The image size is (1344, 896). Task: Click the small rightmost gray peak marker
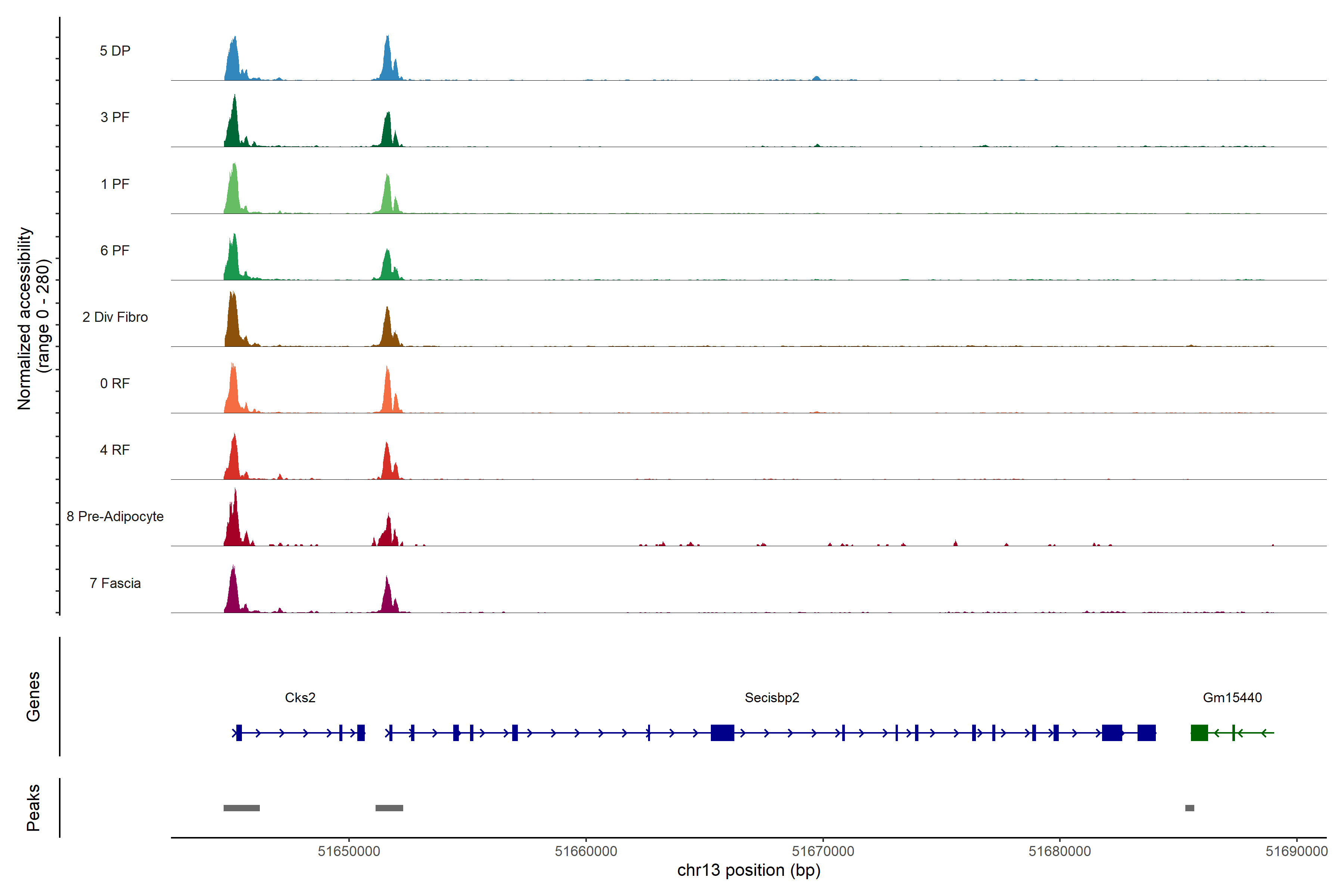click(1190, 808)
